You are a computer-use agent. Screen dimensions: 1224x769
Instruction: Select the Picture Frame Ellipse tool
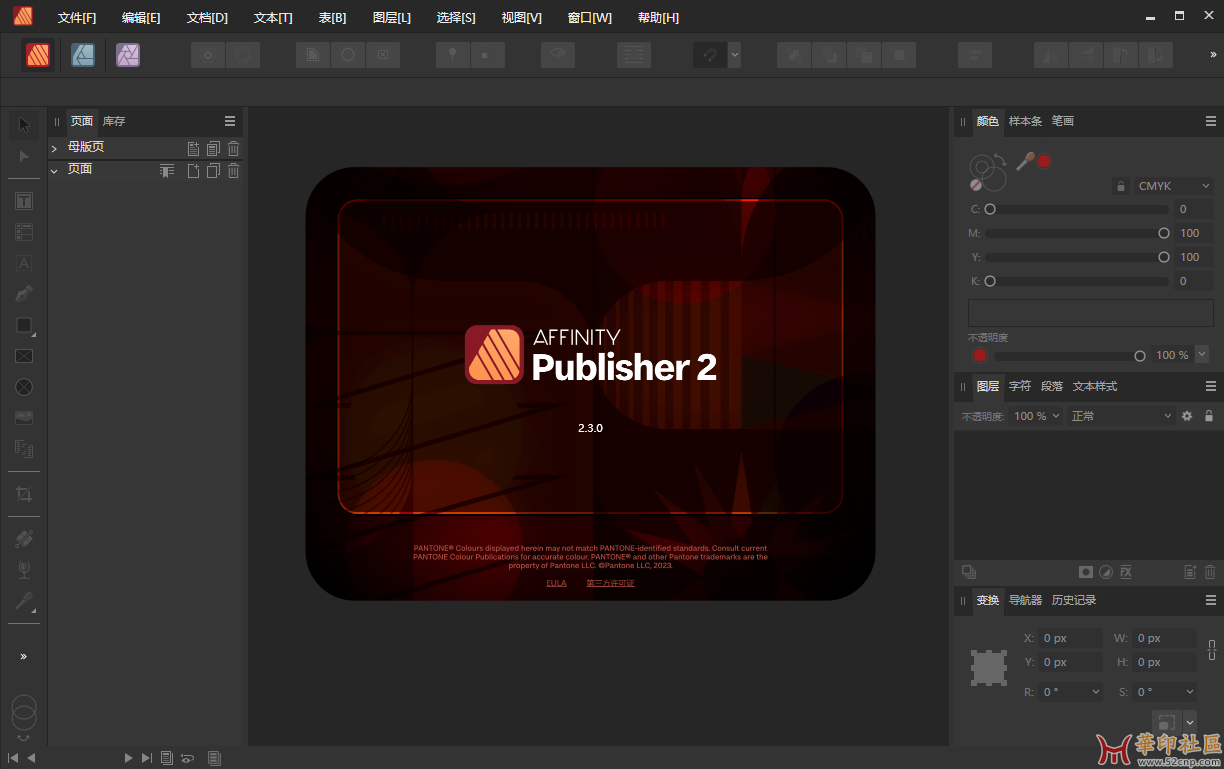24,387
